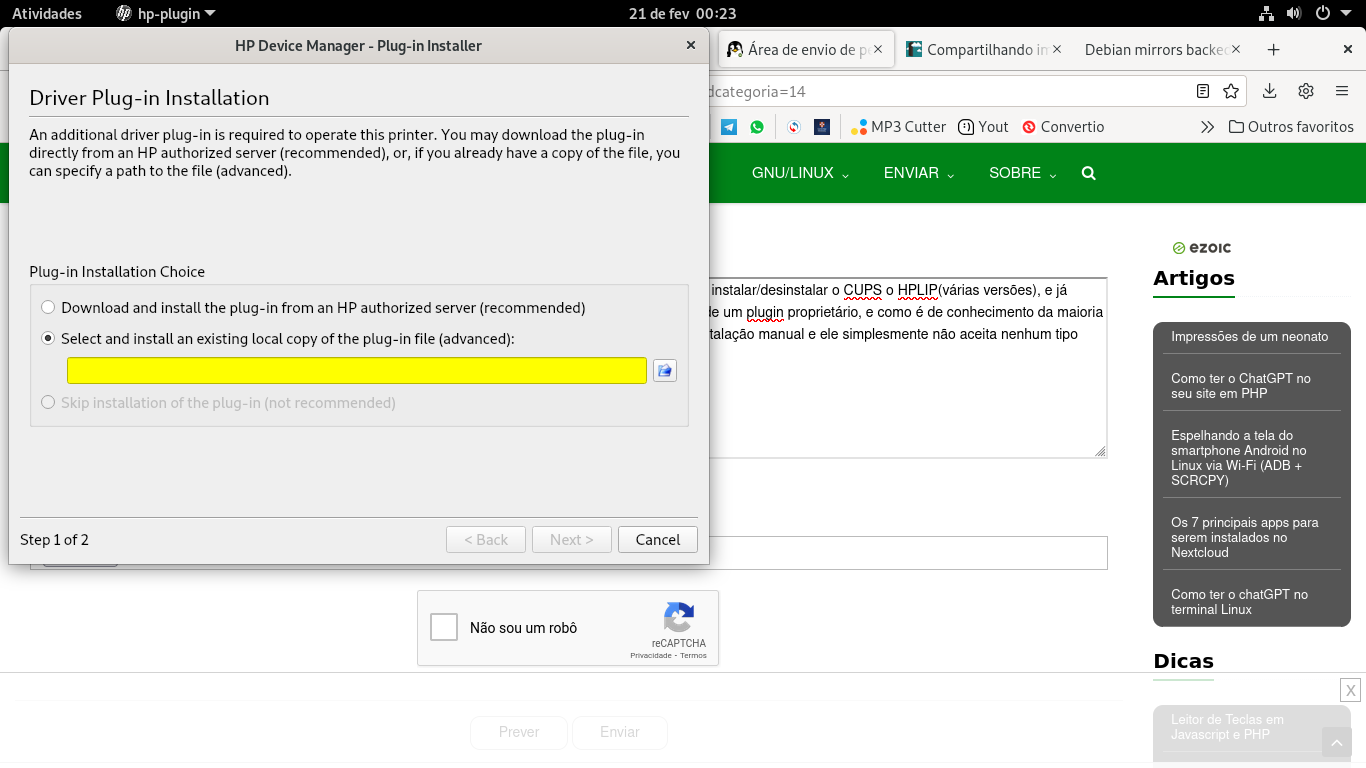The height and width of the screenshot is (768, 1366).
Task: Cancel the plug-in installer
Action: coord(658,540)
